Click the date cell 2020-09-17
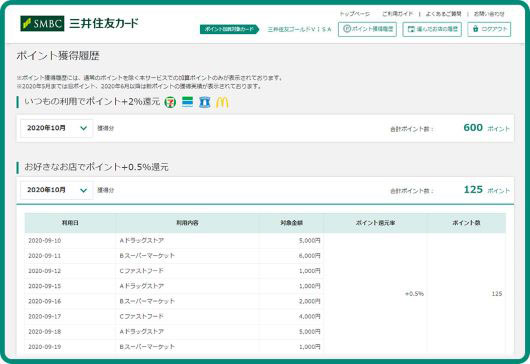Image resolution: width=530 pixels, height=364 pixels. (x=45, y=317)
